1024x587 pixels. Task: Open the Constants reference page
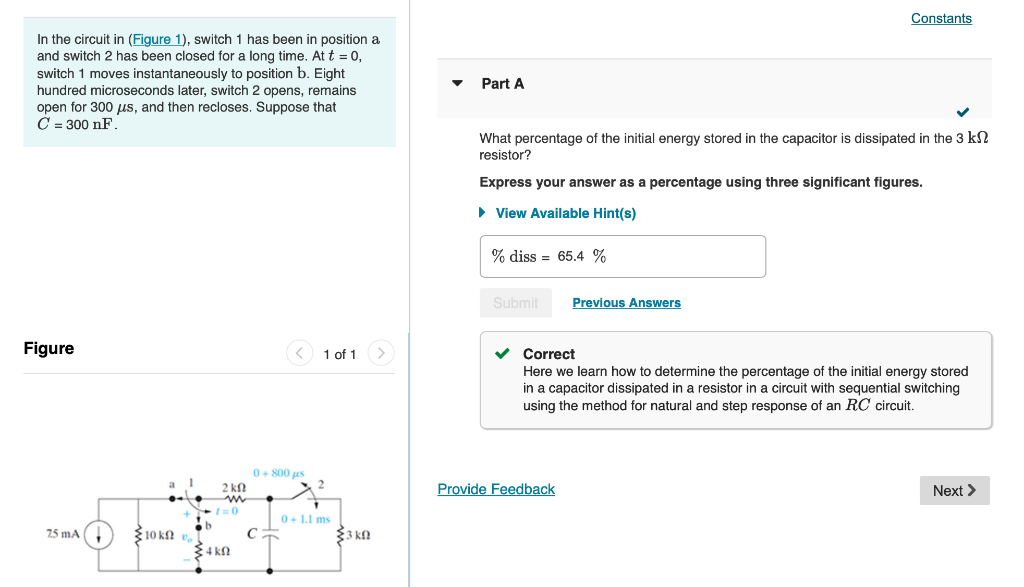(x=940, y=18)
